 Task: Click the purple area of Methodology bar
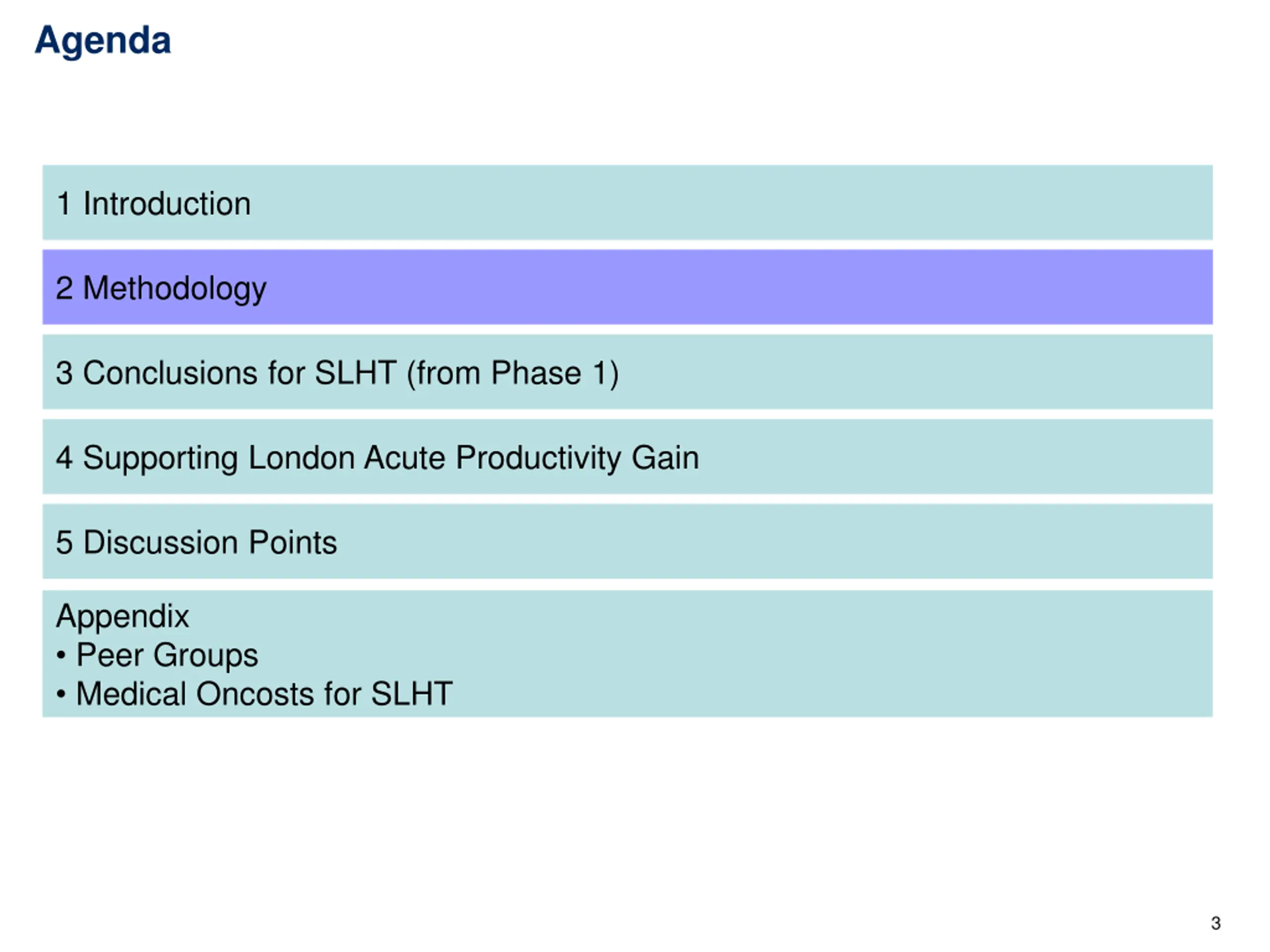pos(747,287)
